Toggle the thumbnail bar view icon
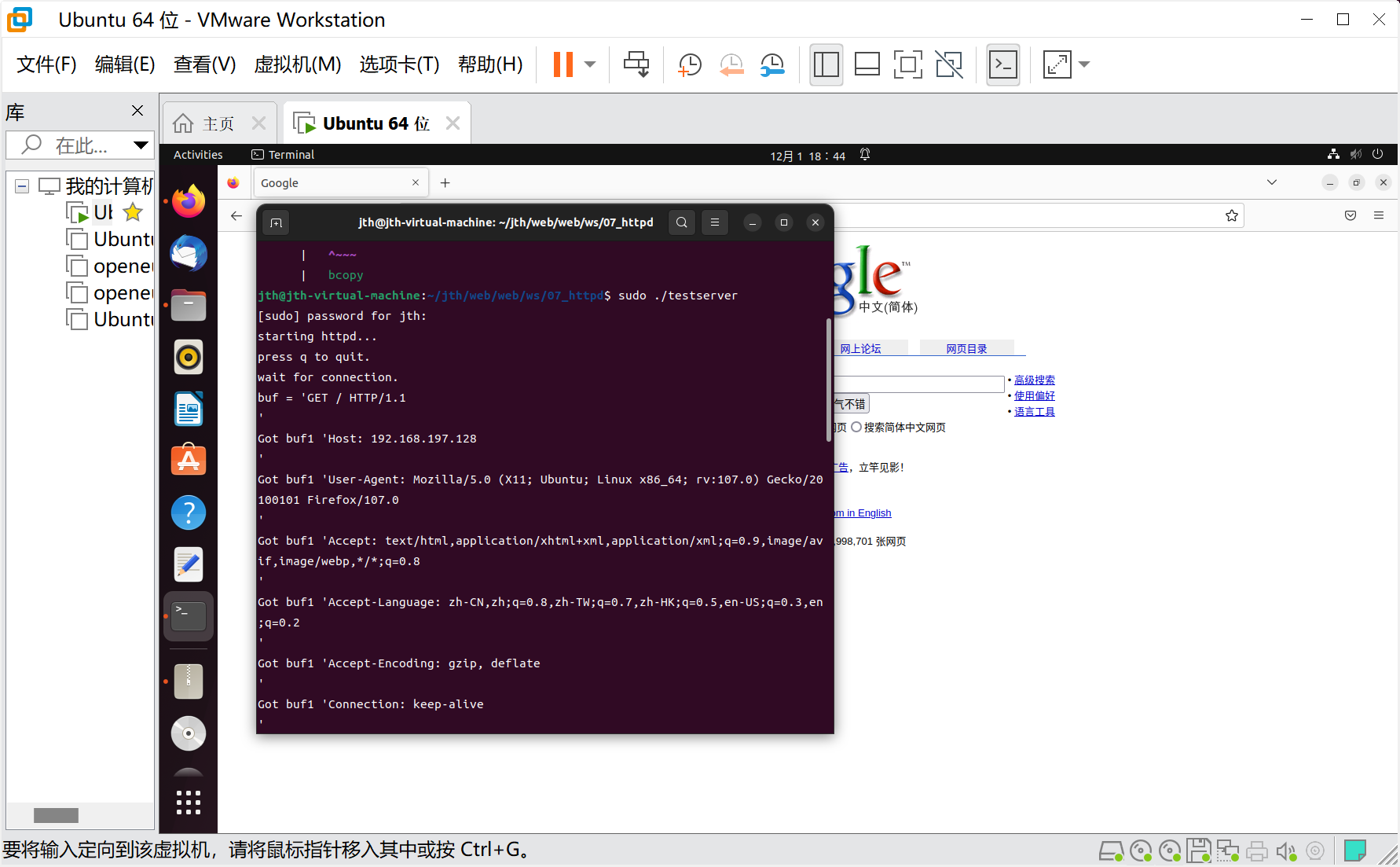 tap(867, 64)
